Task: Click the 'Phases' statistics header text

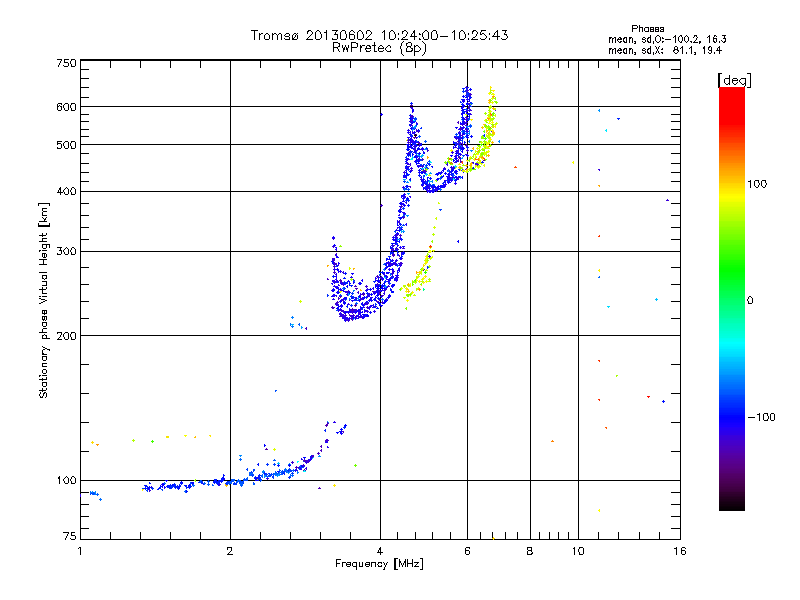Action: 647,29
